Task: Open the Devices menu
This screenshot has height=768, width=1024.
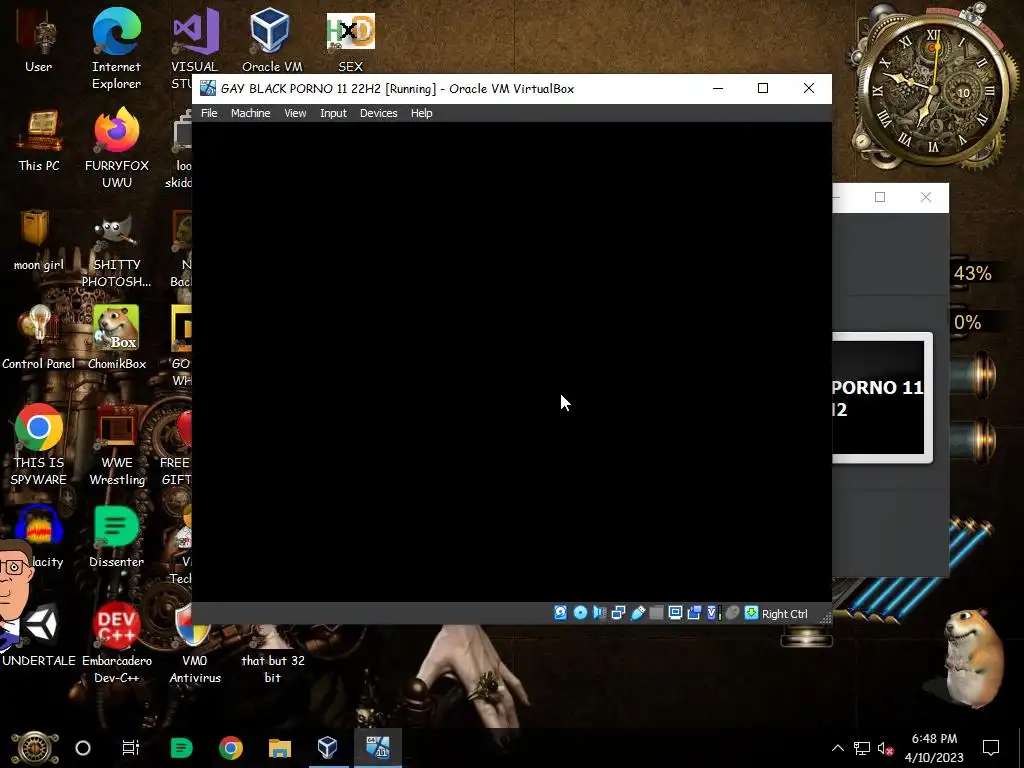Action: tap(378, 113)
